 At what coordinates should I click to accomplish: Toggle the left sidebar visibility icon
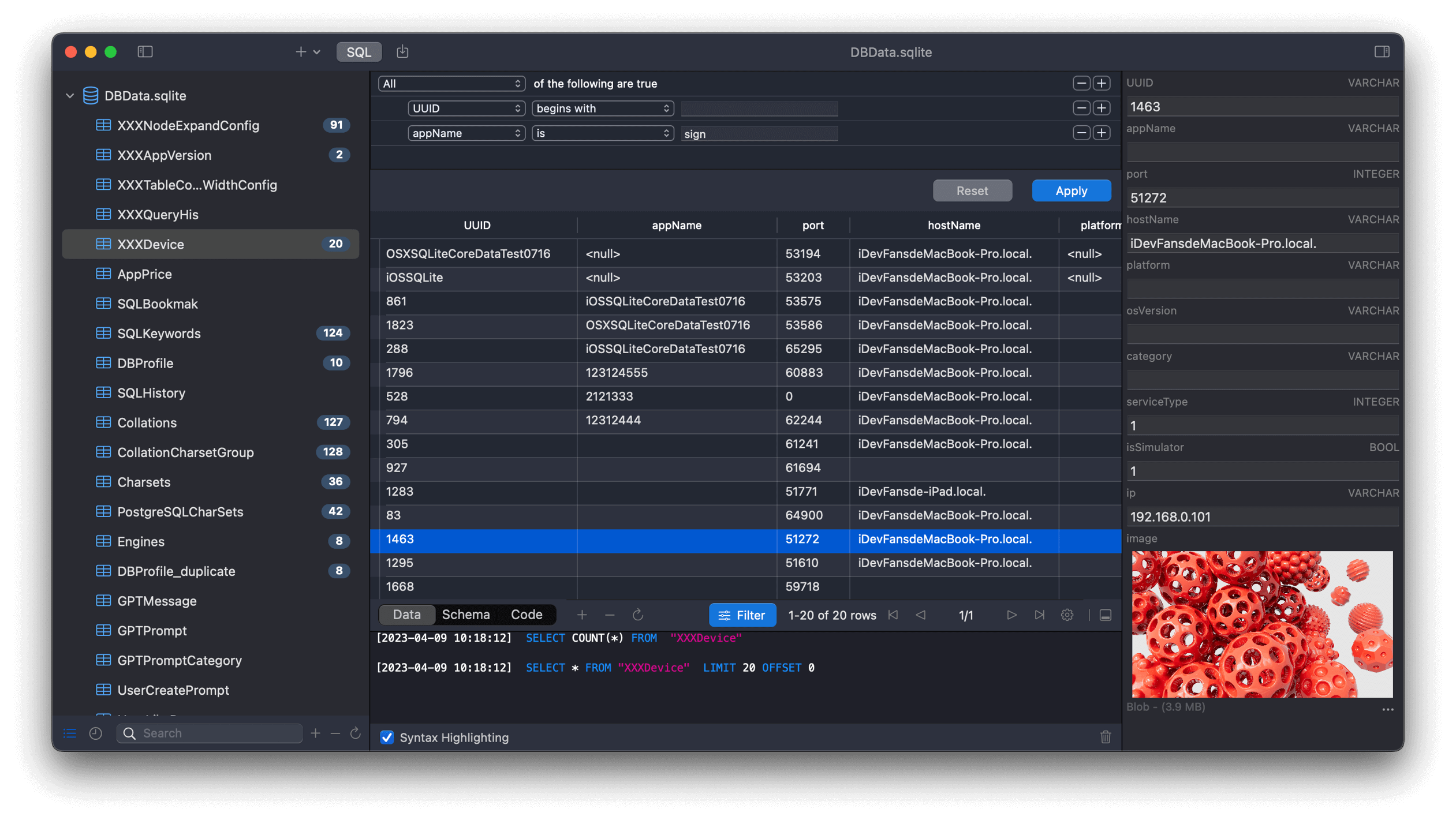tap(145, 51)
